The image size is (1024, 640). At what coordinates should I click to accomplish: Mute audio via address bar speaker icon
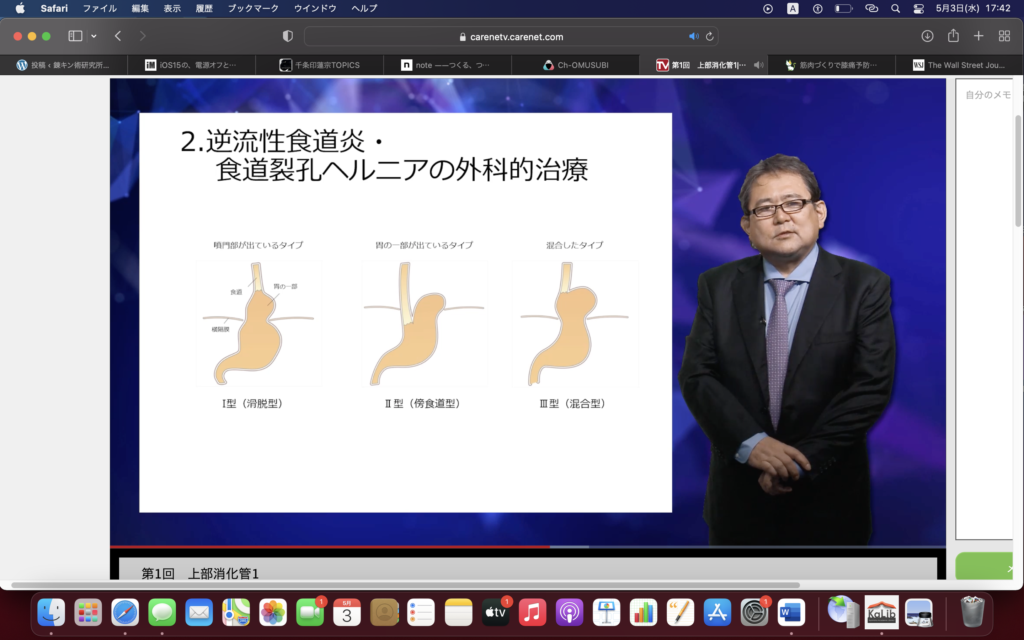(693, 36)
